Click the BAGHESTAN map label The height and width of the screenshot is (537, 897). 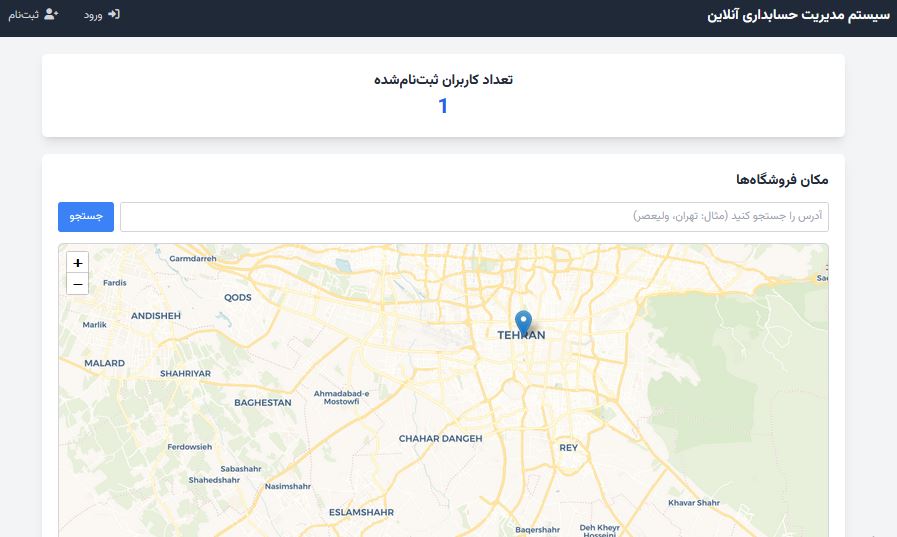(263, 403)
